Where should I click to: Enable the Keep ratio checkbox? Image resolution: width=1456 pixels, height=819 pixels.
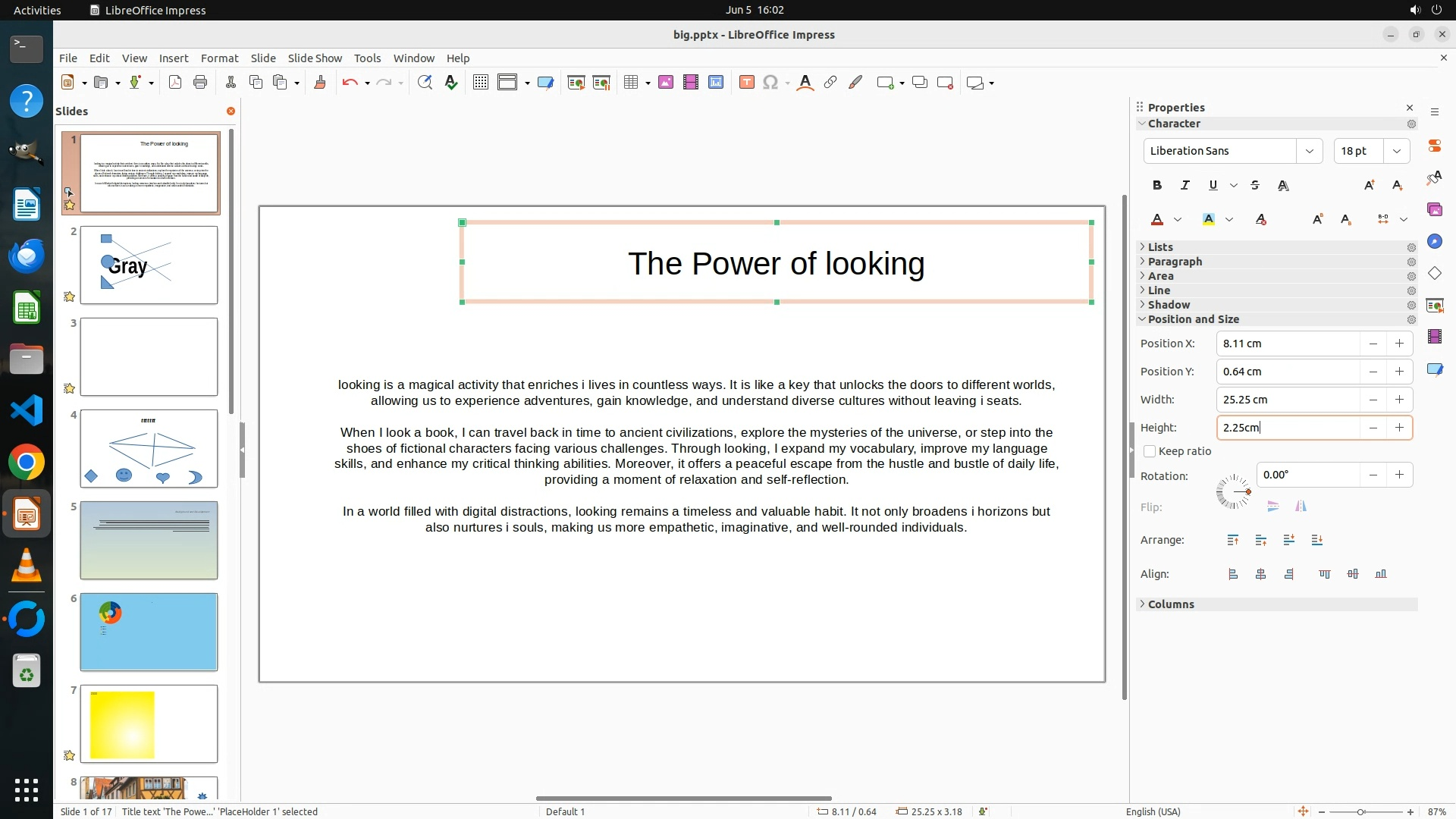tap(1150, 451)
